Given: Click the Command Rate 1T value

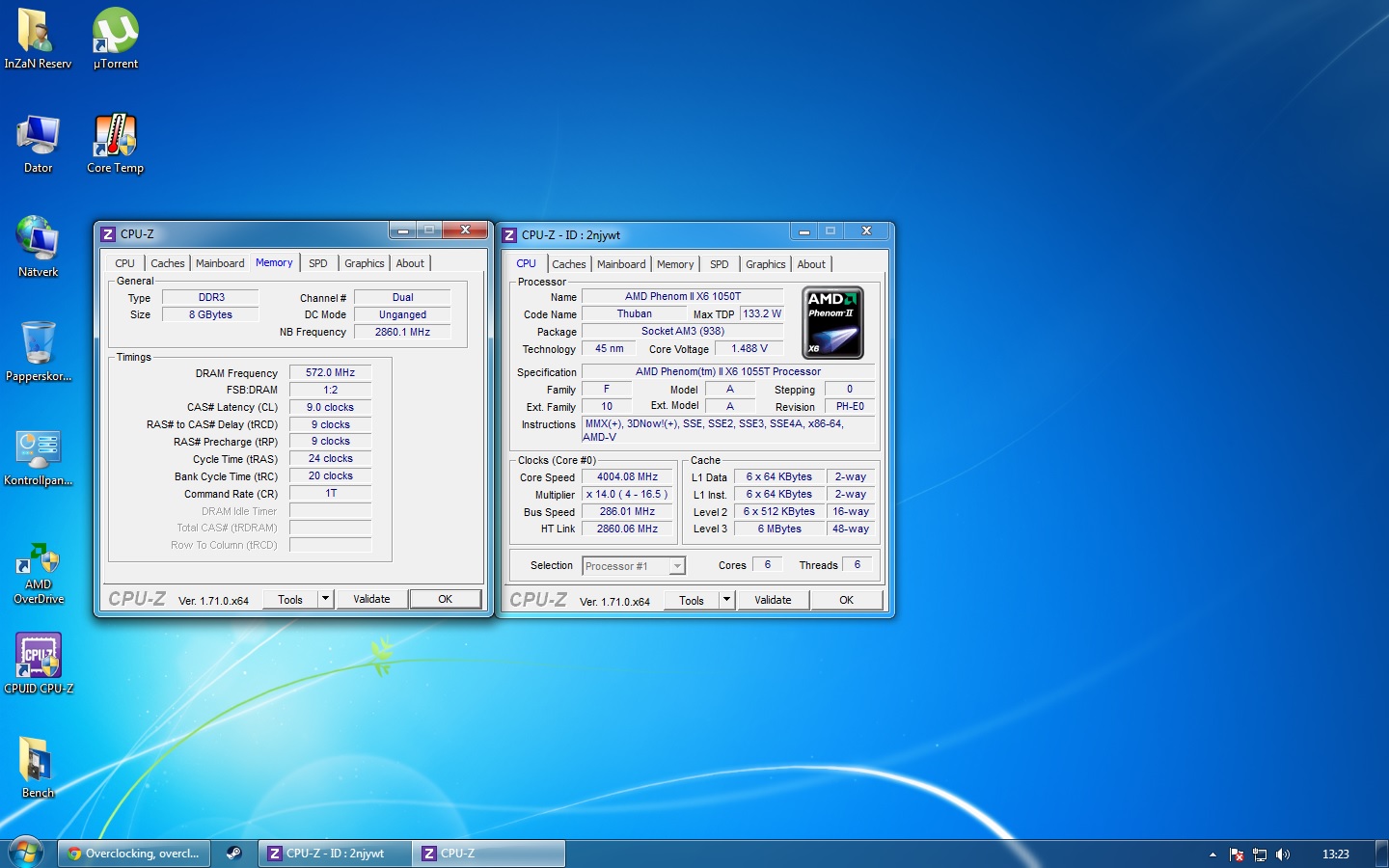Looking at the screenshot, I should coord(330,493).
